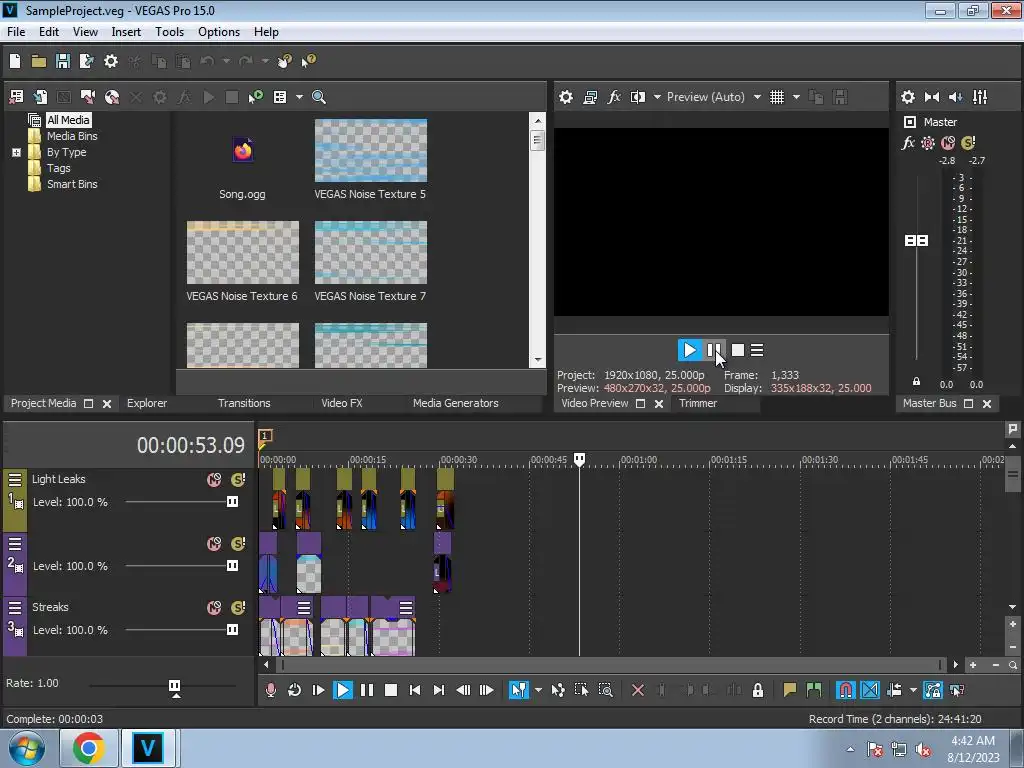Switch to the Transitions tab

tap(244, 403)
